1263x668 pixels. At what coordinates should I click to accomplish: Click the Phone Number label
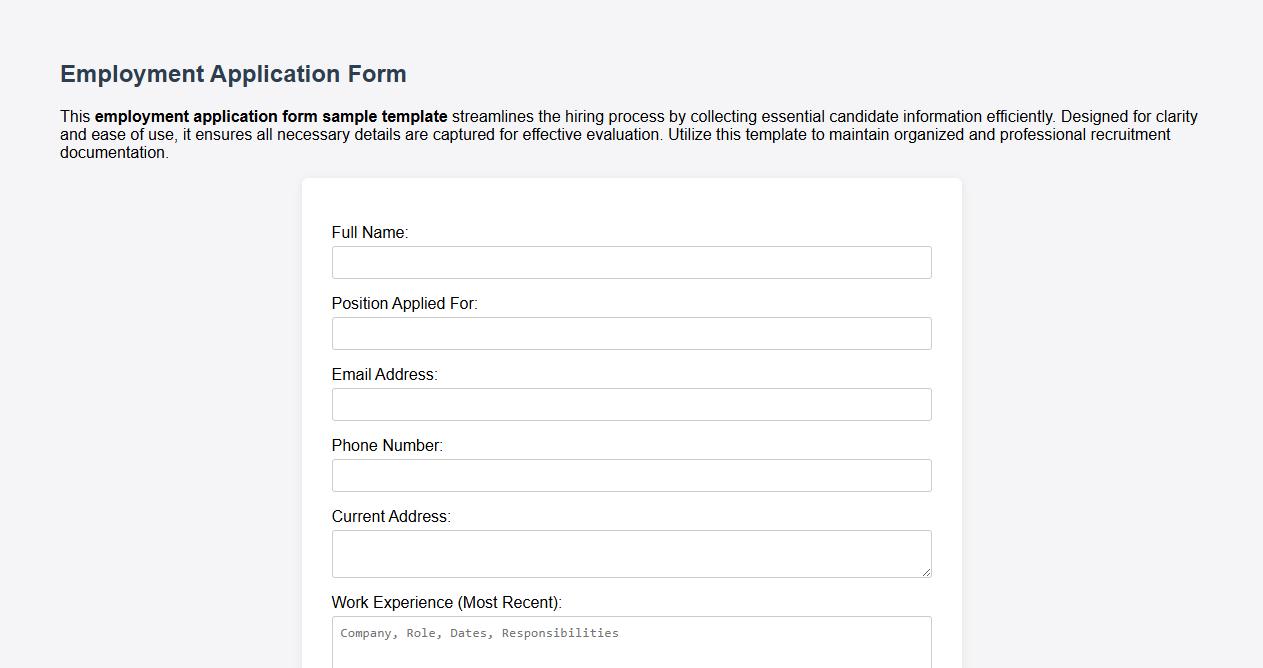click(x=387, y=445)
